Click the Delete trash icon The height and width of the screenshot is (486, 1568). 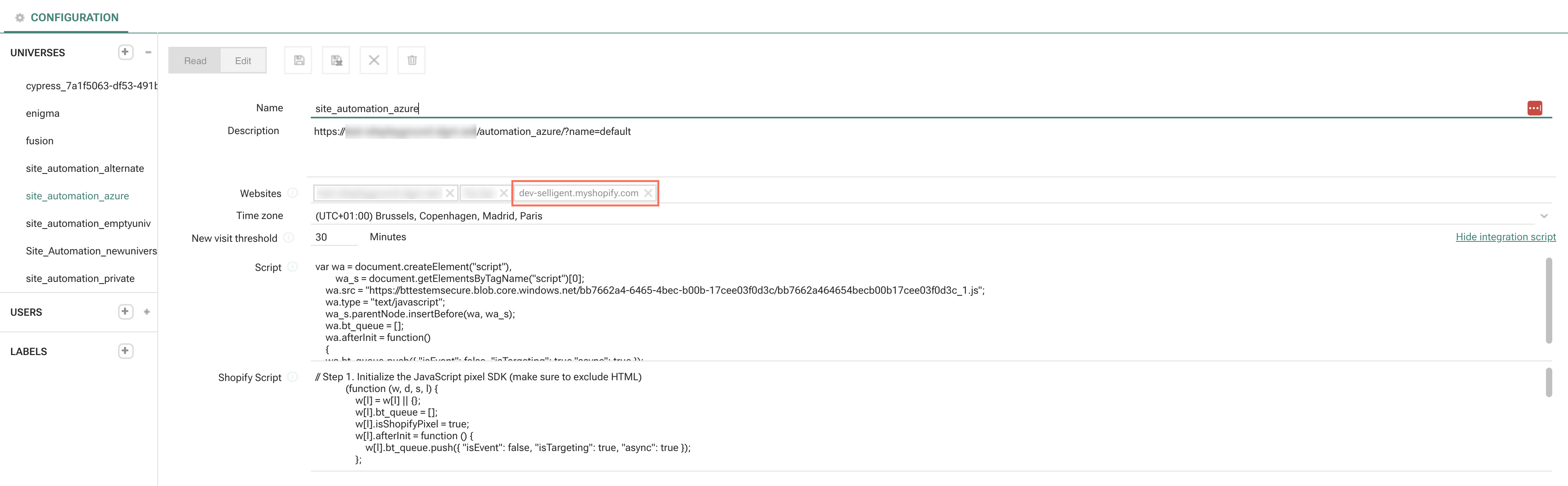411,60
